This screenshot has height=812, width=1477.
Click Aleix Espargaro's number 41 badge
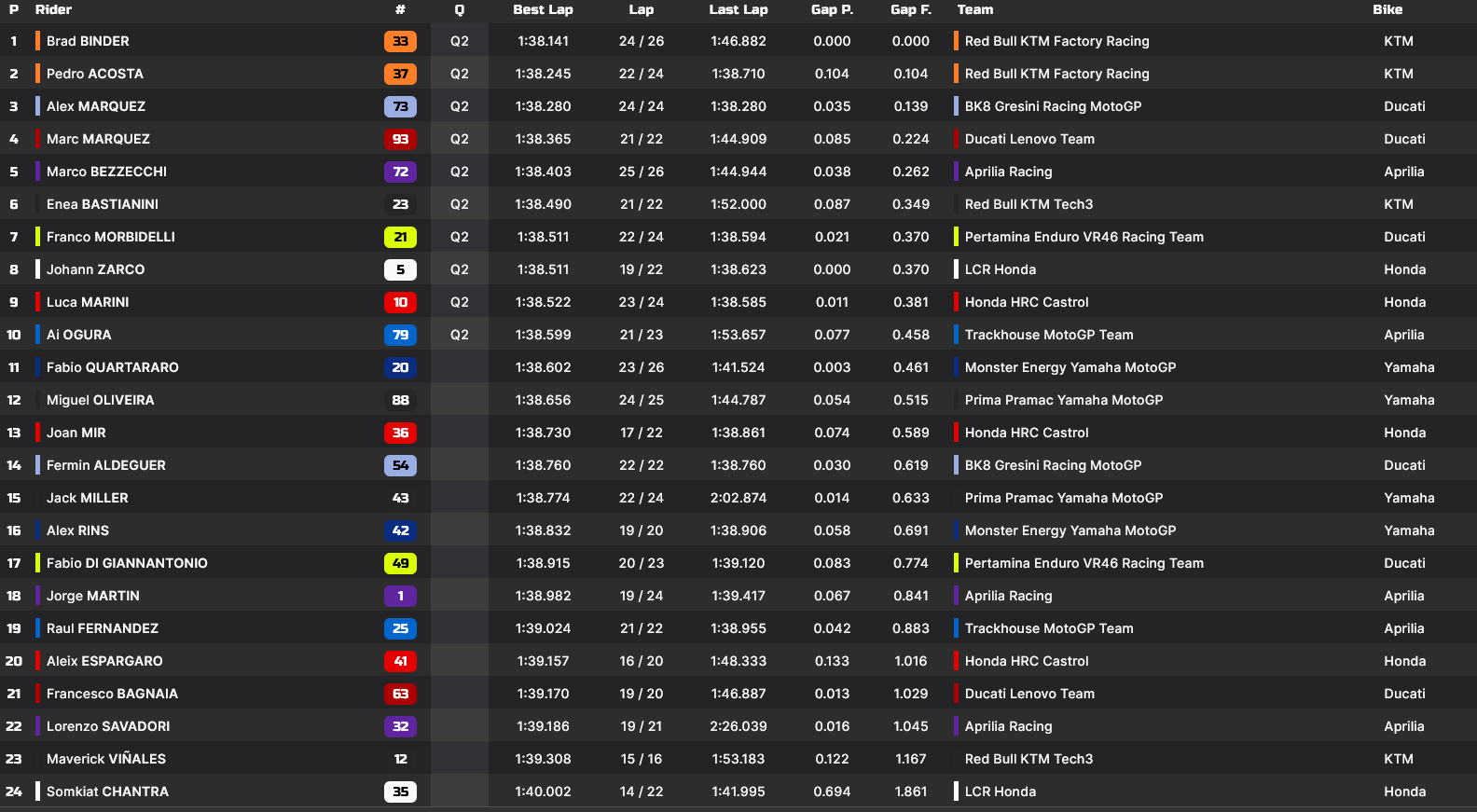(x=400, y=661)
